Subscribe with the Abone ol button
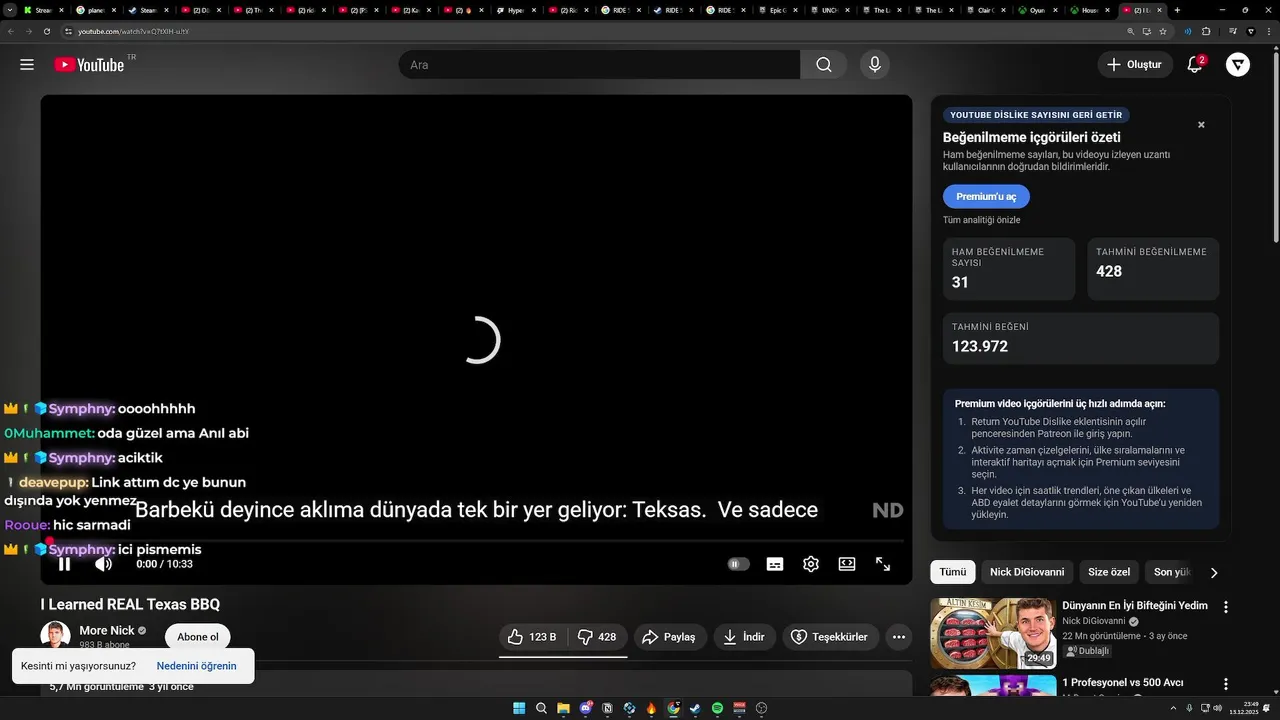 pos(198,637)
